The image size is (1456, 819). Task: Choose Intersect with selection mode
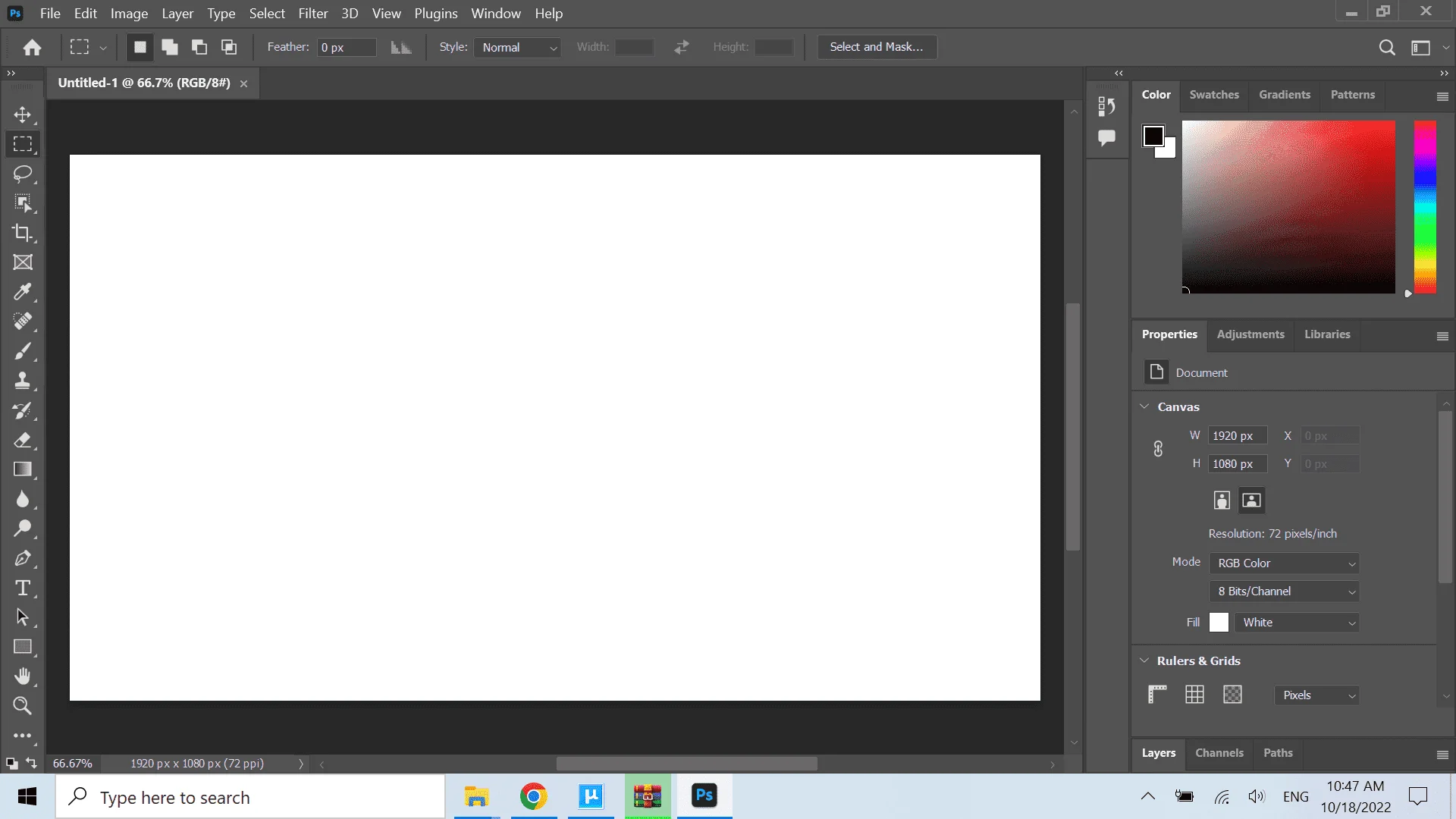point(229,47)
